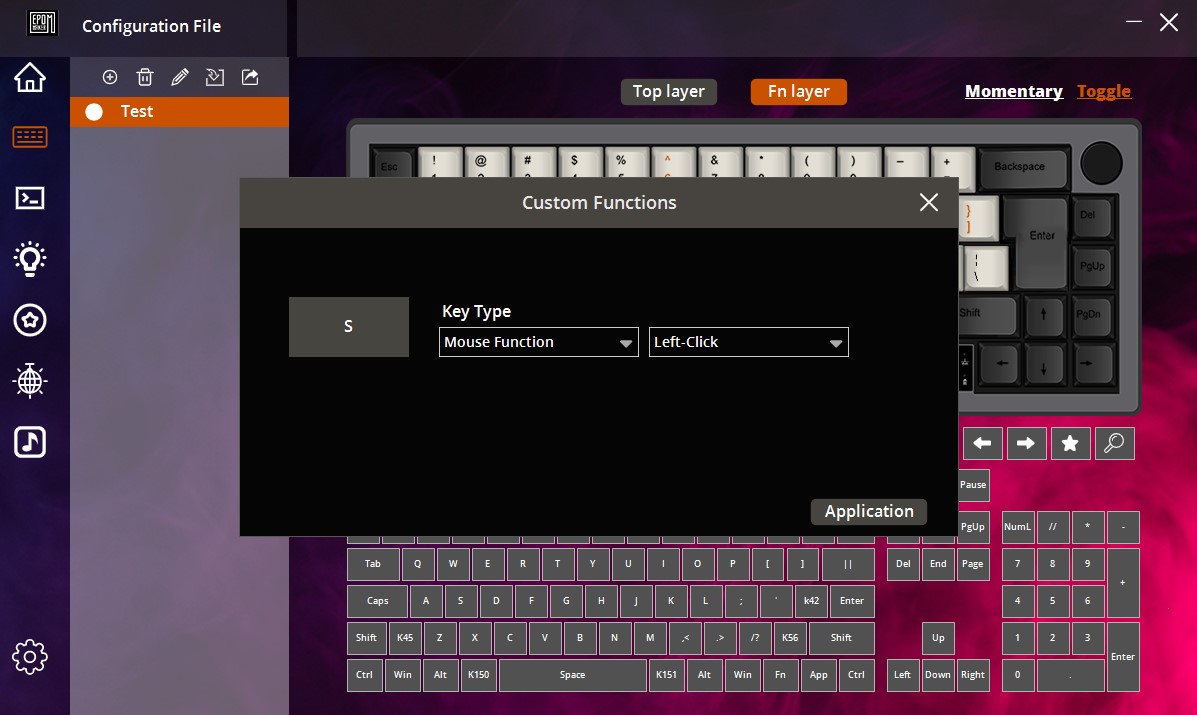Image resolution: width=1197 pixels, height=715 pixels.
Task: Switch to the Fn layer tab
Action: pyautogui.click(x=798, y=91)
